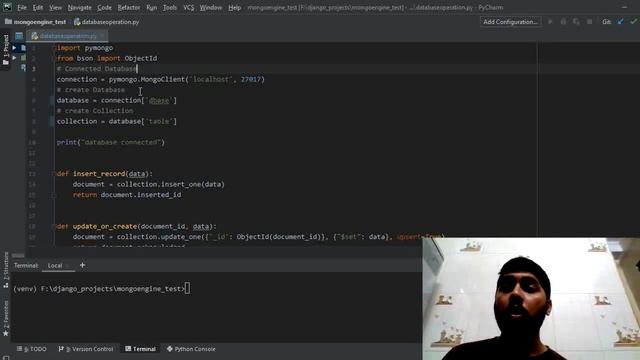Open the Version Control tool window
640x360 pixels.
[86, 349]
